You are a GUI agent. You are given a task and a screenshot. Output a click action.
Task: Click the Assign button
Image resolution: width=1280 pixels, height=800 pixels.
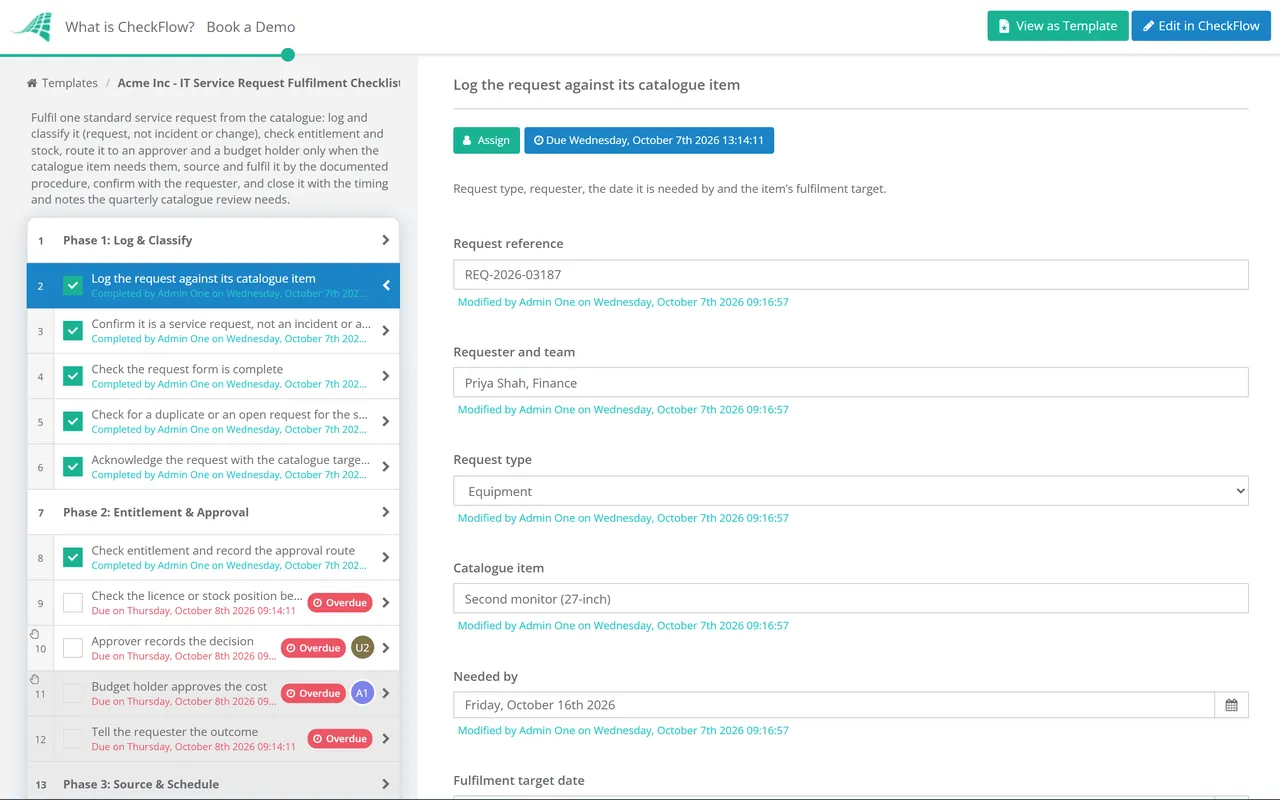[x=486, y=140]
